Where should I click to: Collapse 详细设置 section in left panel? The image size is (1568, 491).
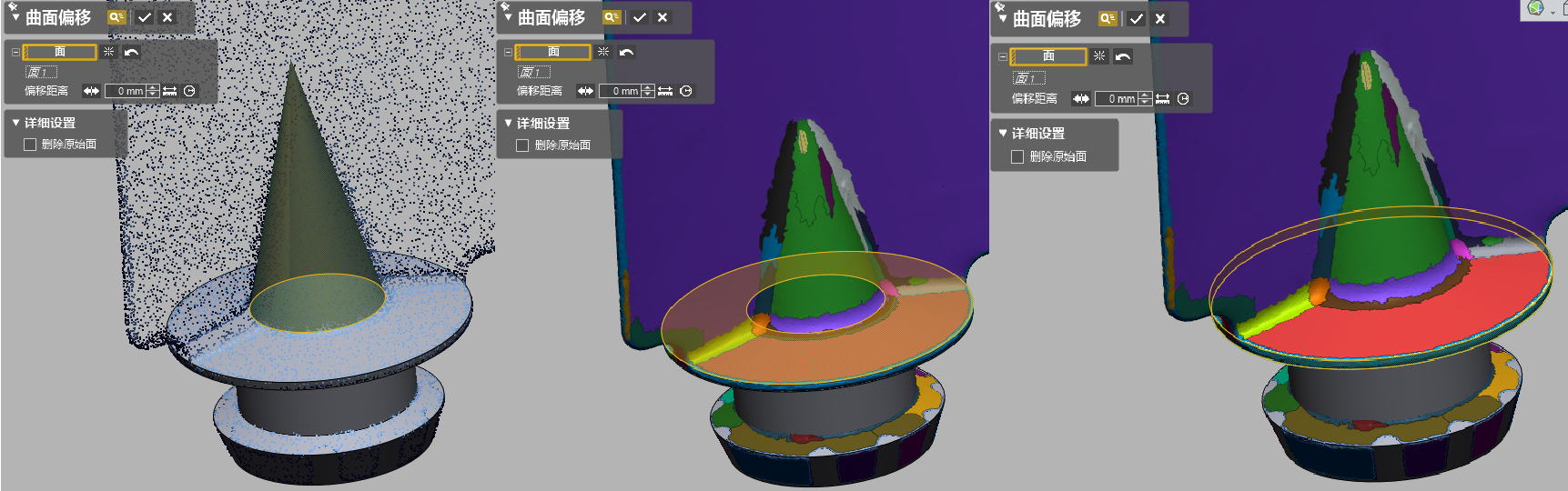pyautogui.click(x=16, y=122)
